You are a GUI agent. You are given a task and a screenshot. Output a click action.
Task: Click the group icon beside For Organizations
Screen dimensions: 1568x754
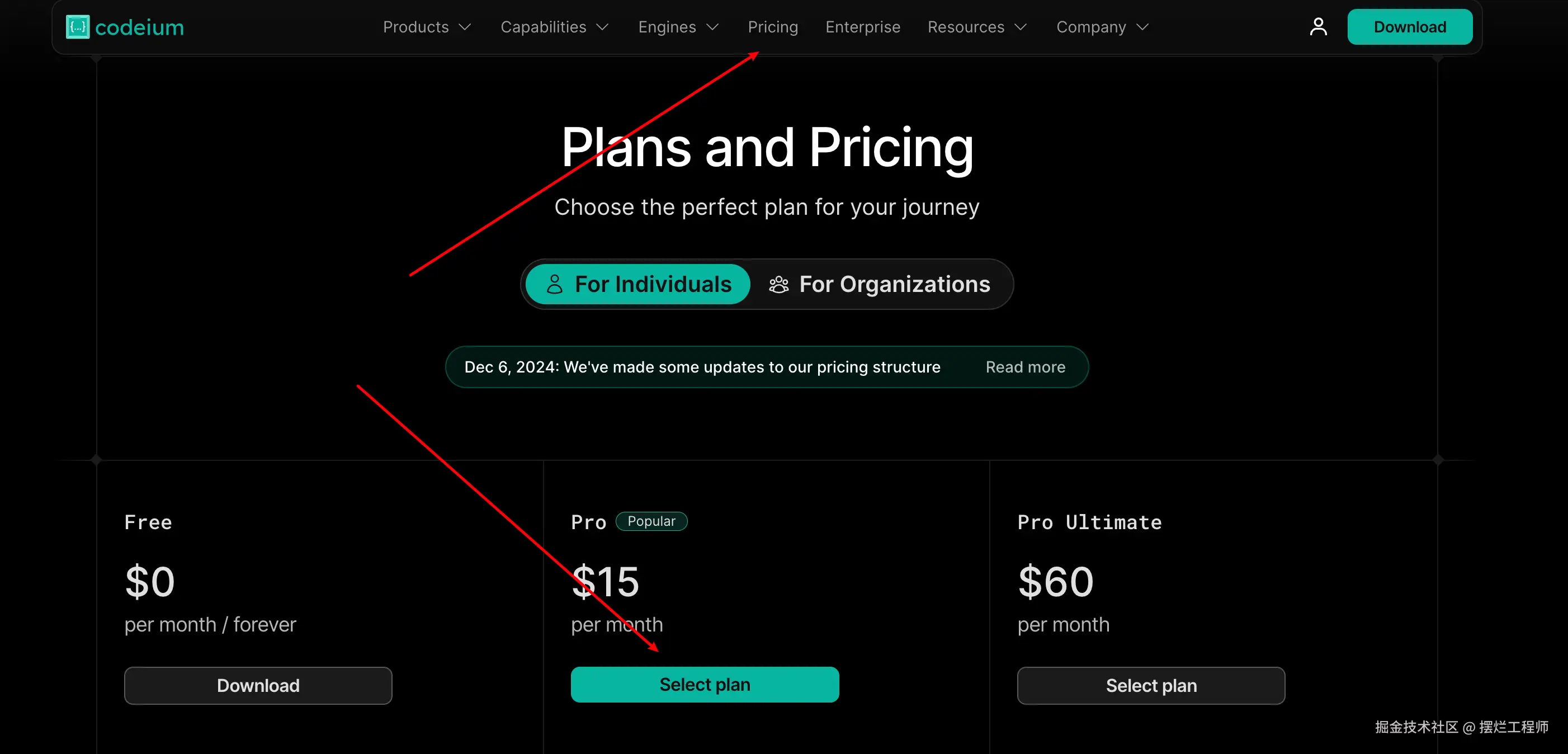pyautogui.click(x=778, y=284)
